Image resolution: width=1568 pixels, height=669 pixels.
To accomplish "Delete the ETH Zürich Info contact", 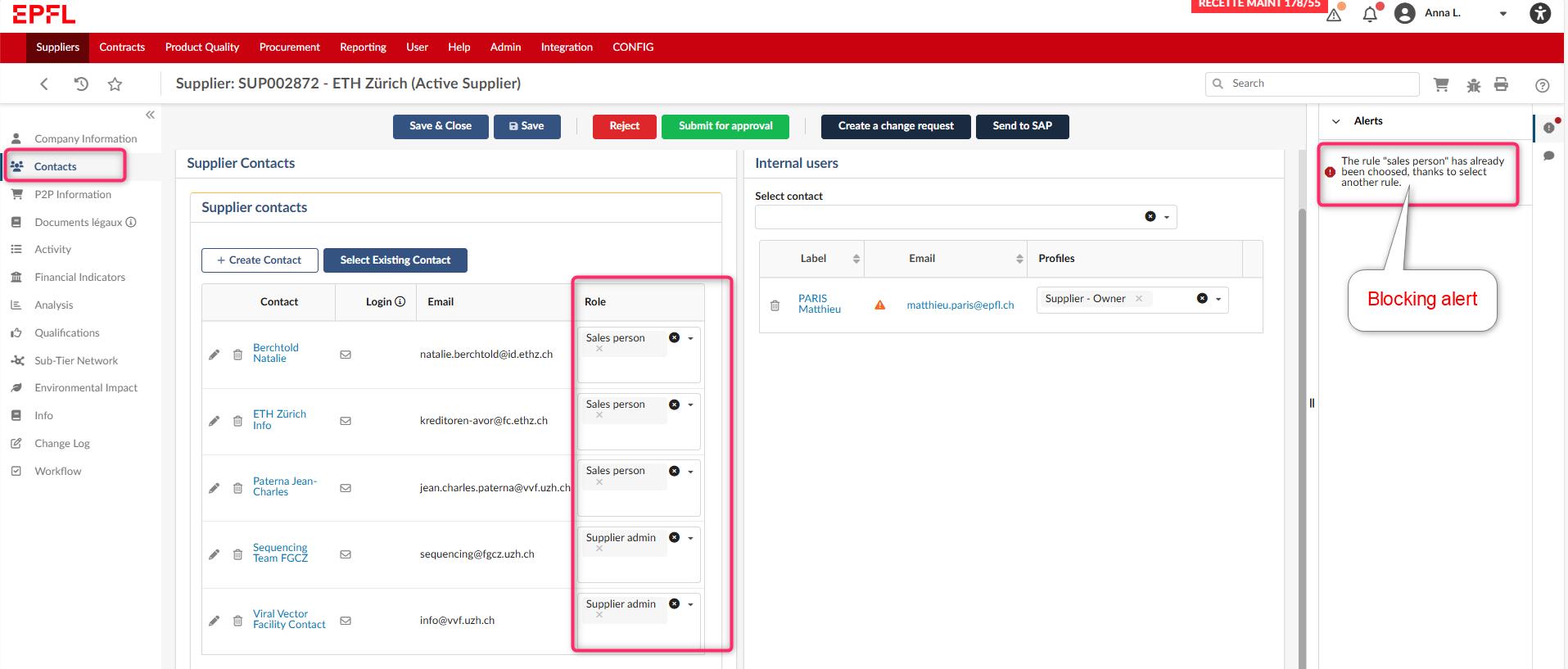I will click(237, 421).
